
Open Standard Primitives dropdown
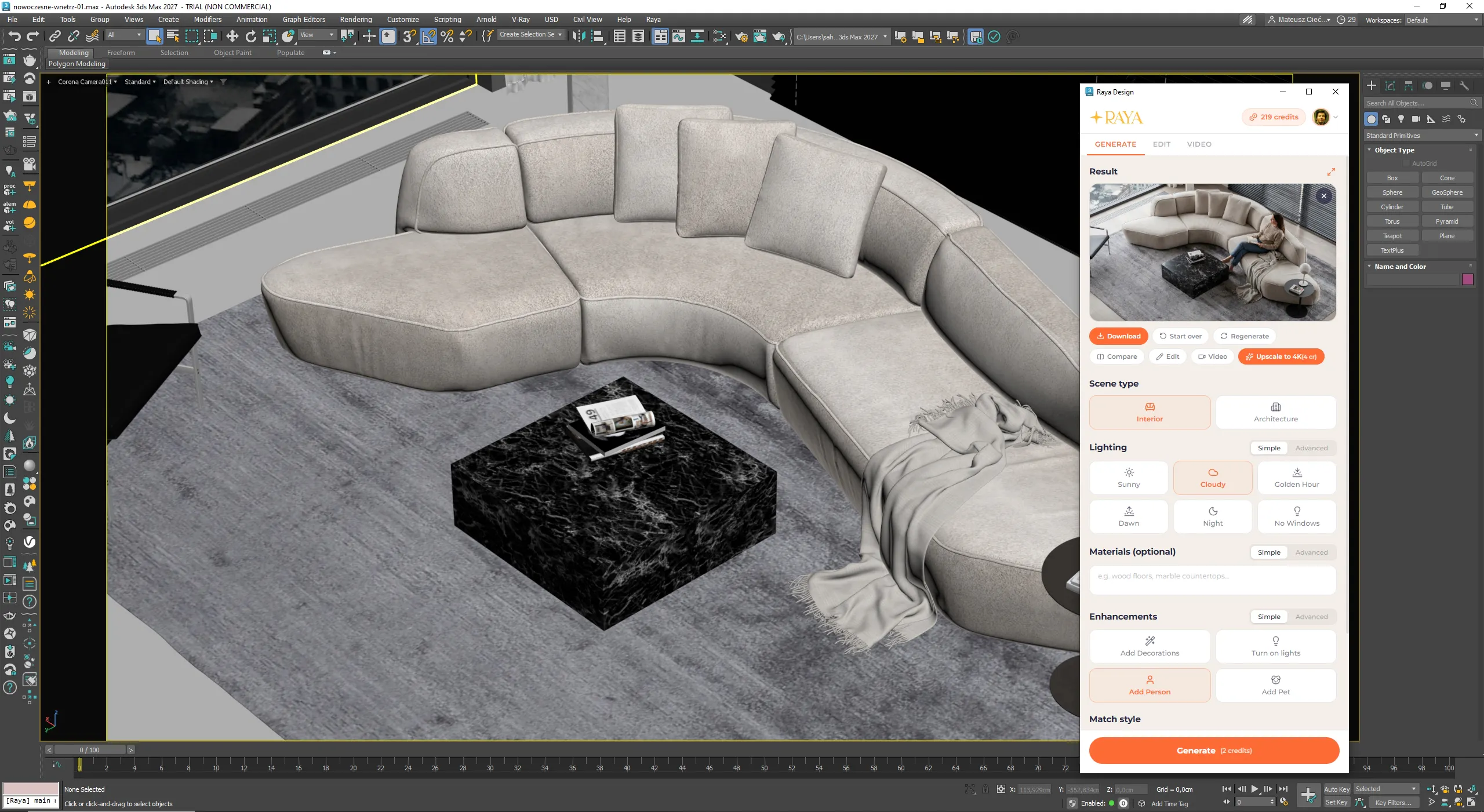pos(1421,135)
